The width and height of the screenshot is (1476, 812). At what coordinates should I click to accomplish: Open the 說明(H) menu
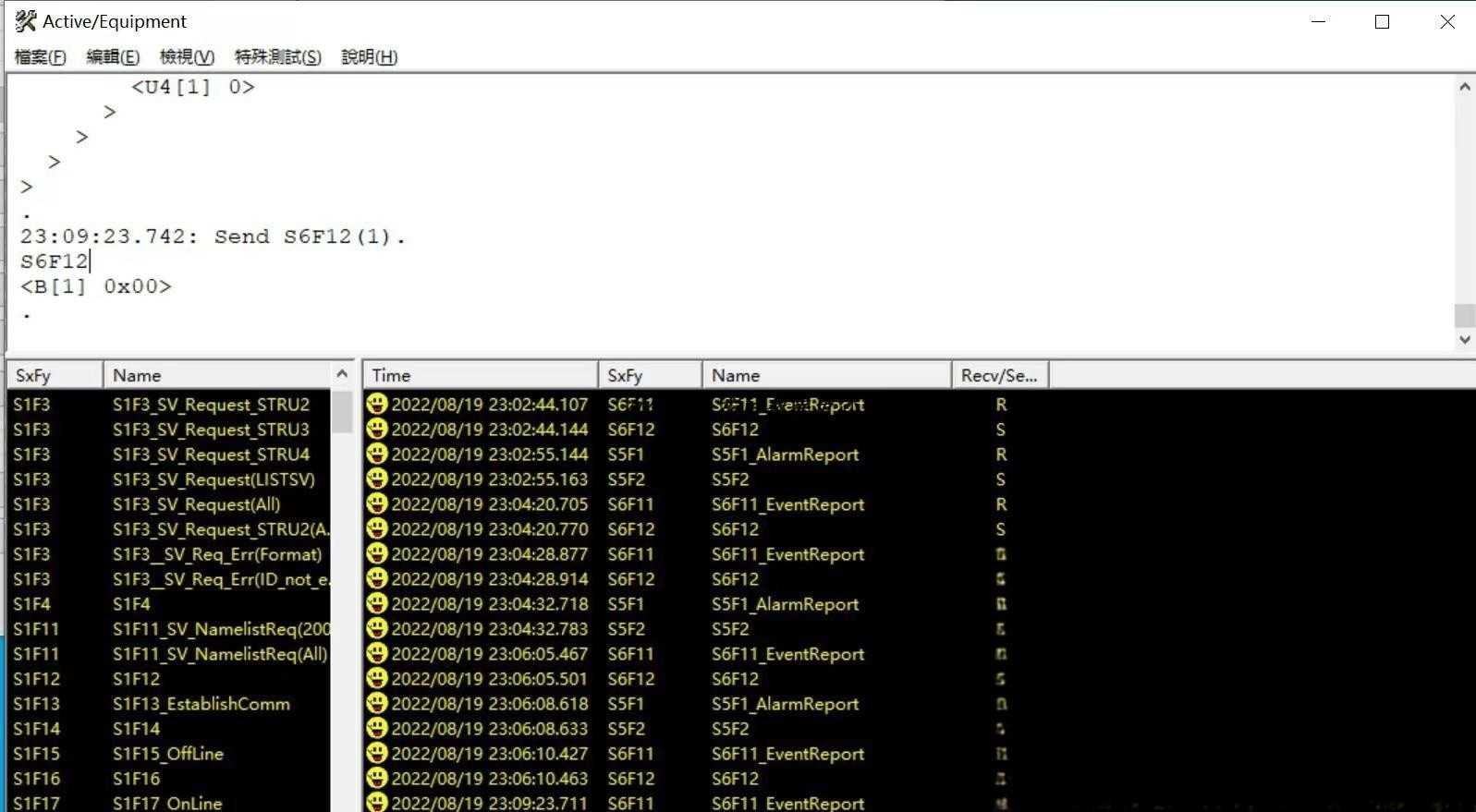369,57
